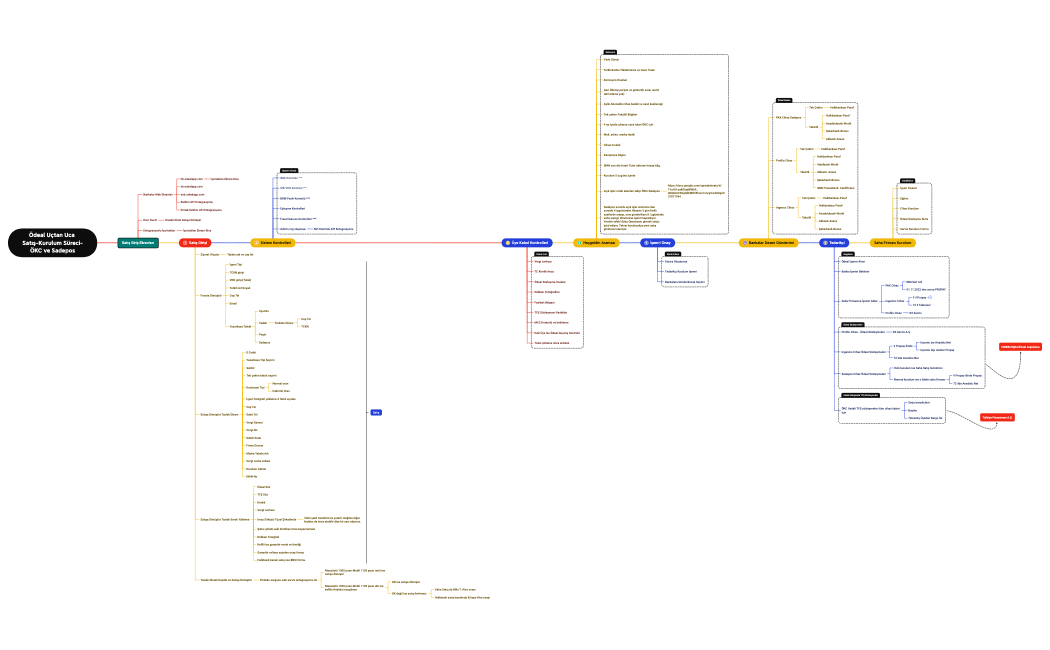1050x650 pixels.
Task: Select the upper red callout node at right
Action: [x=1020, y=347]
